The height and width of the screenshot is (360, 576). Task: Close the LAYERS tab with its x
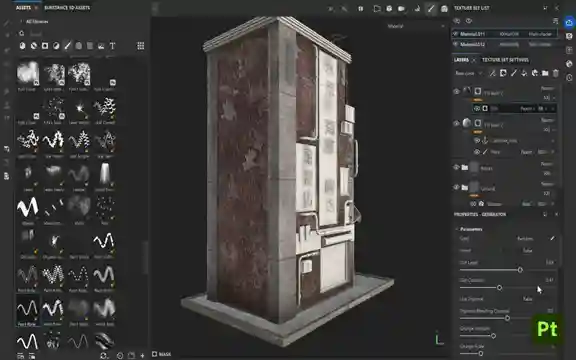tap(474, 60)
